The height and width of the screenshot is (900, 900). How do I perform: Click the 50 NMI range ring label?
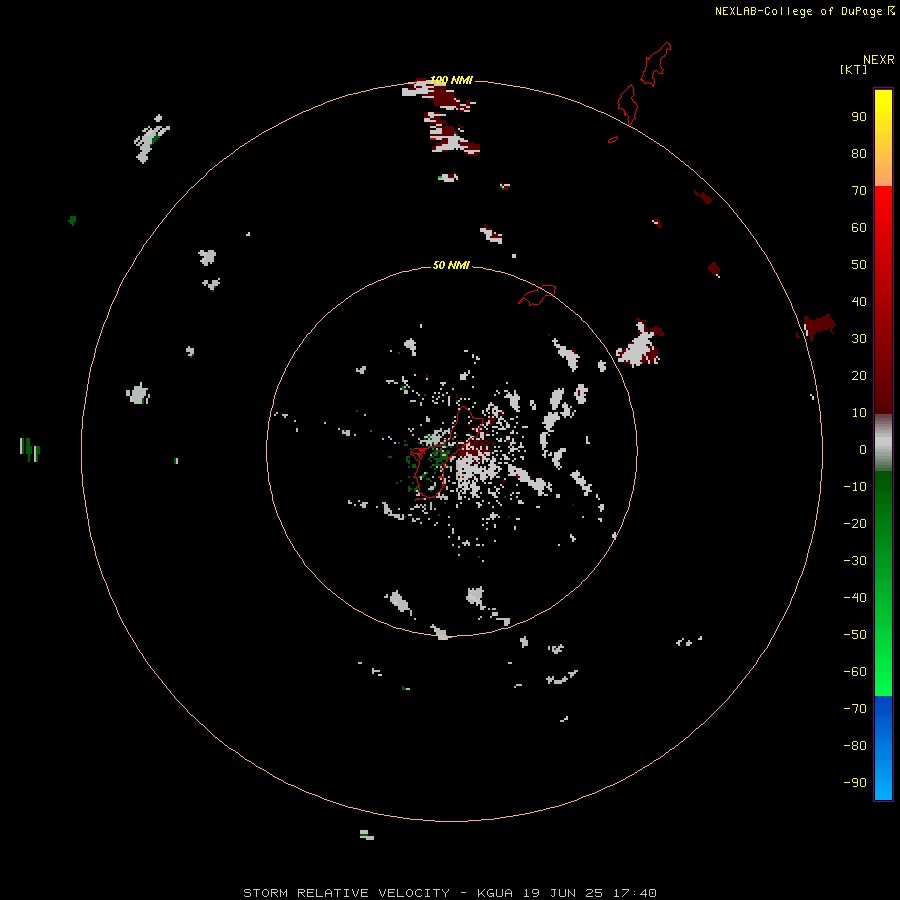pyautogui.click(x=451, y=265)
